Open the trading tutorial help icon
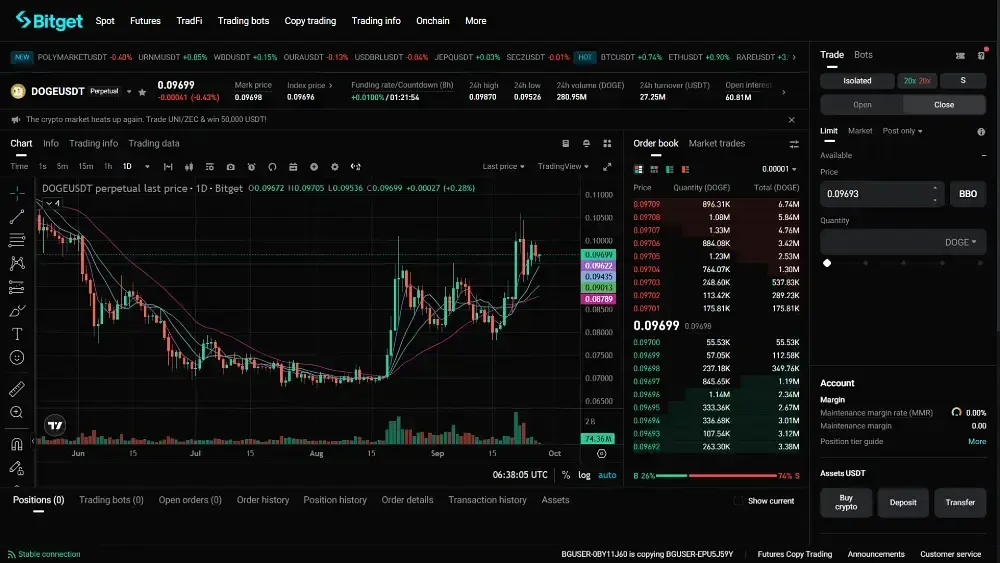 click(982, 55)
